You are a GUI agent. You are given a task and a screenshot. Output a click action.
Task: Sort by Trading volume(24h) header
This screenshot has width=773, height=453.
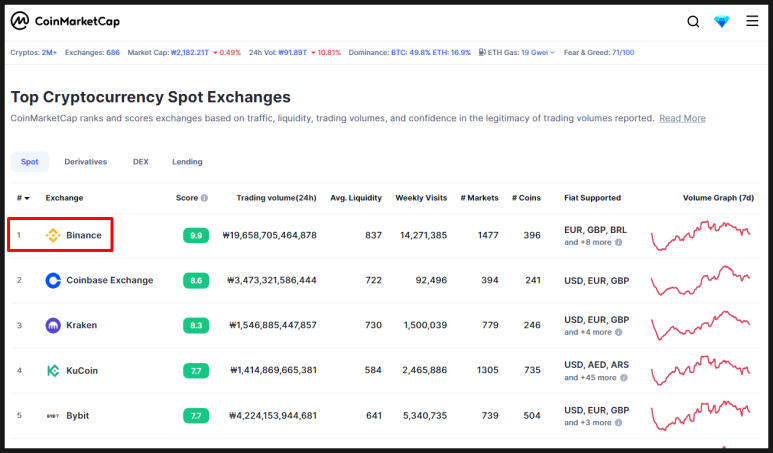(276, 198)
